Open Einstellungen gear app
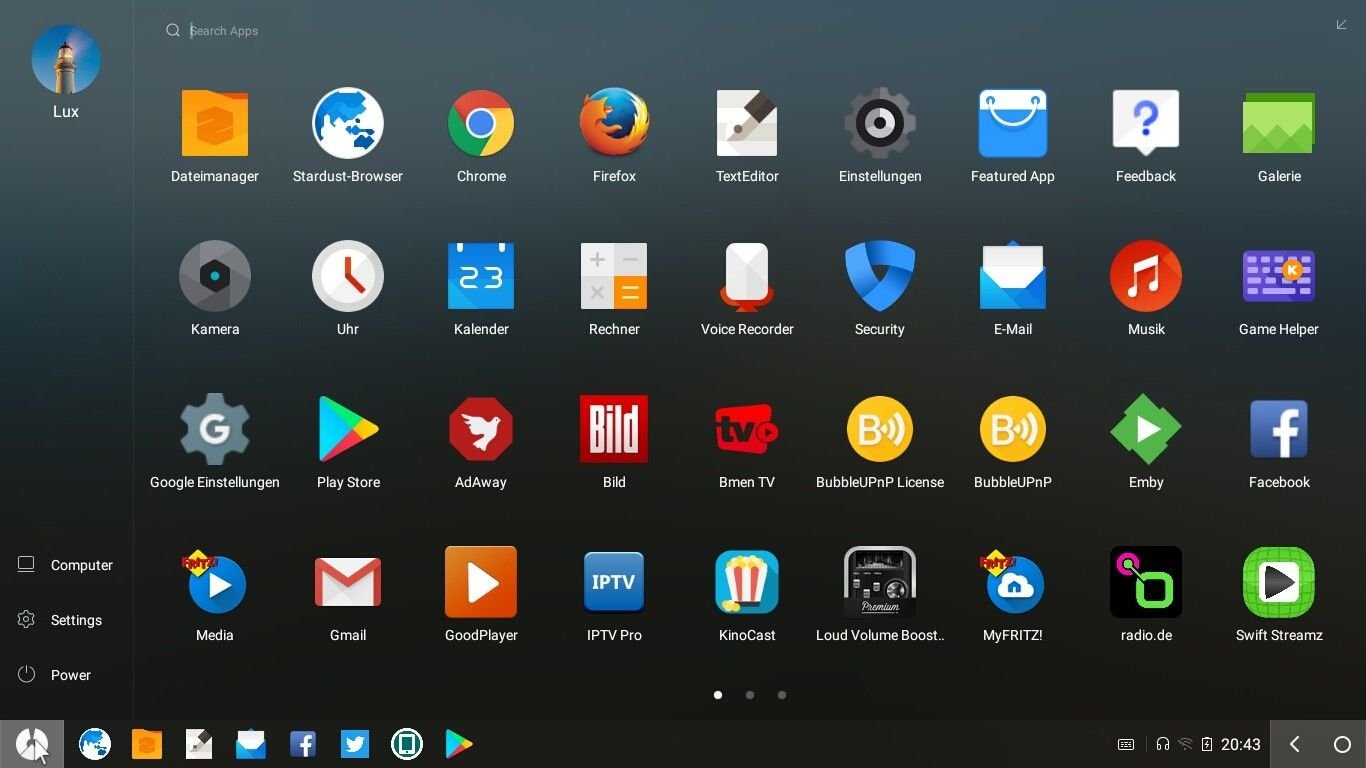The image size is (1366, 768). (x=880, y=123)
